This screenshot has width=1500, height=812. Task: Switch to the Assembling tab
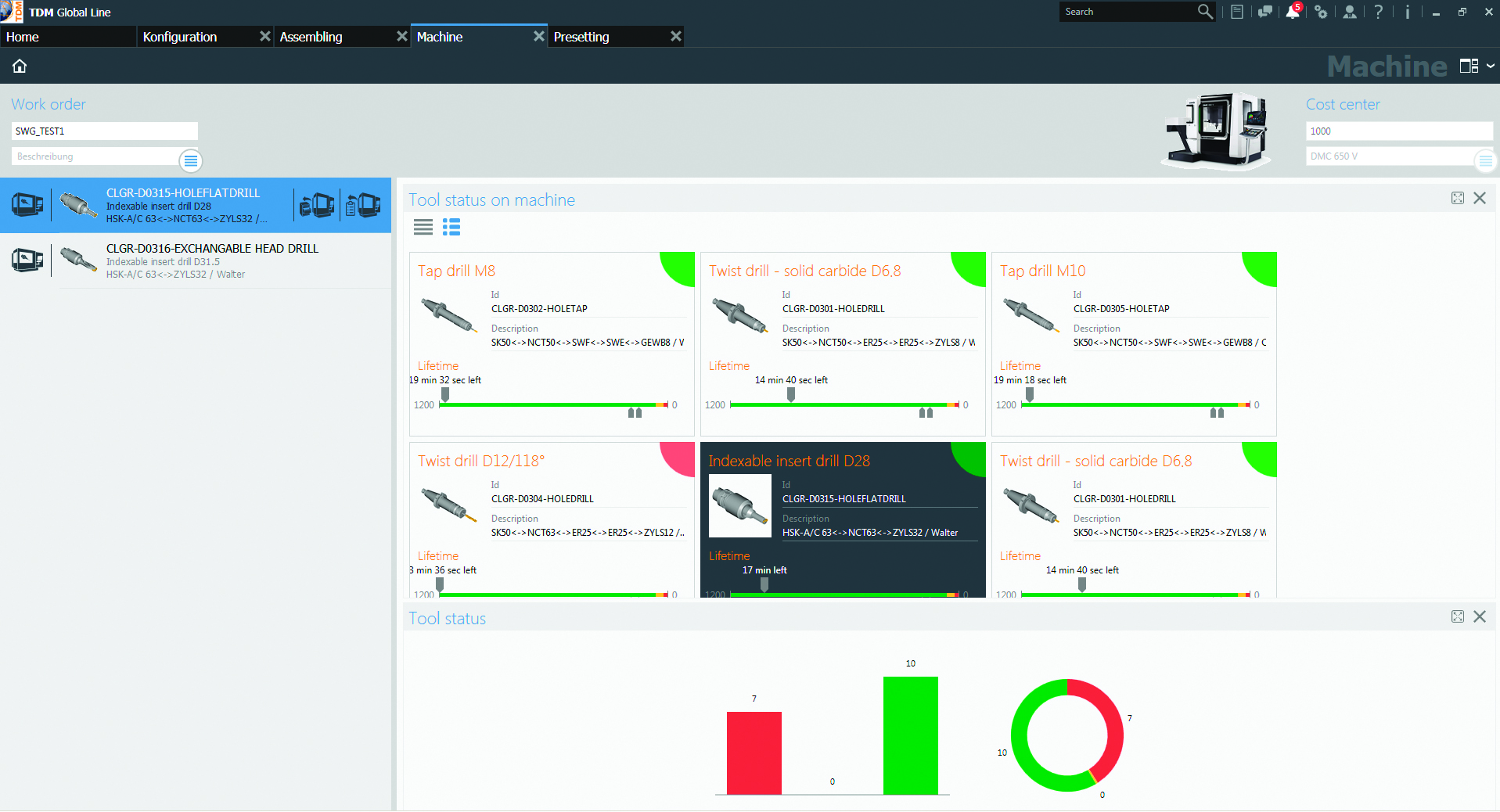311,37
